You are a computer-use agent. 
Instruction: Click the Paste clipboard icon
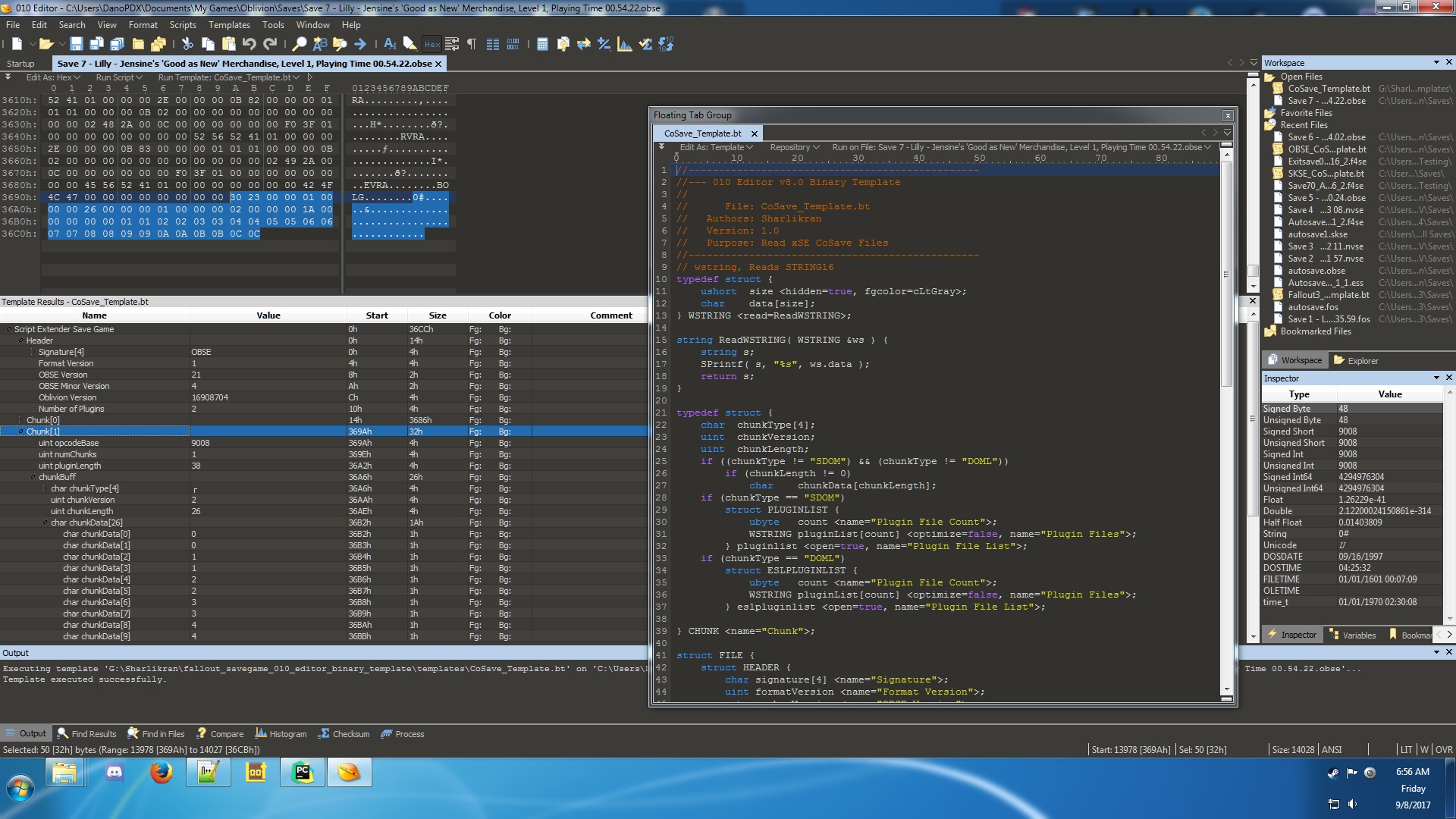pyautogui.click(x=228, y=44)
